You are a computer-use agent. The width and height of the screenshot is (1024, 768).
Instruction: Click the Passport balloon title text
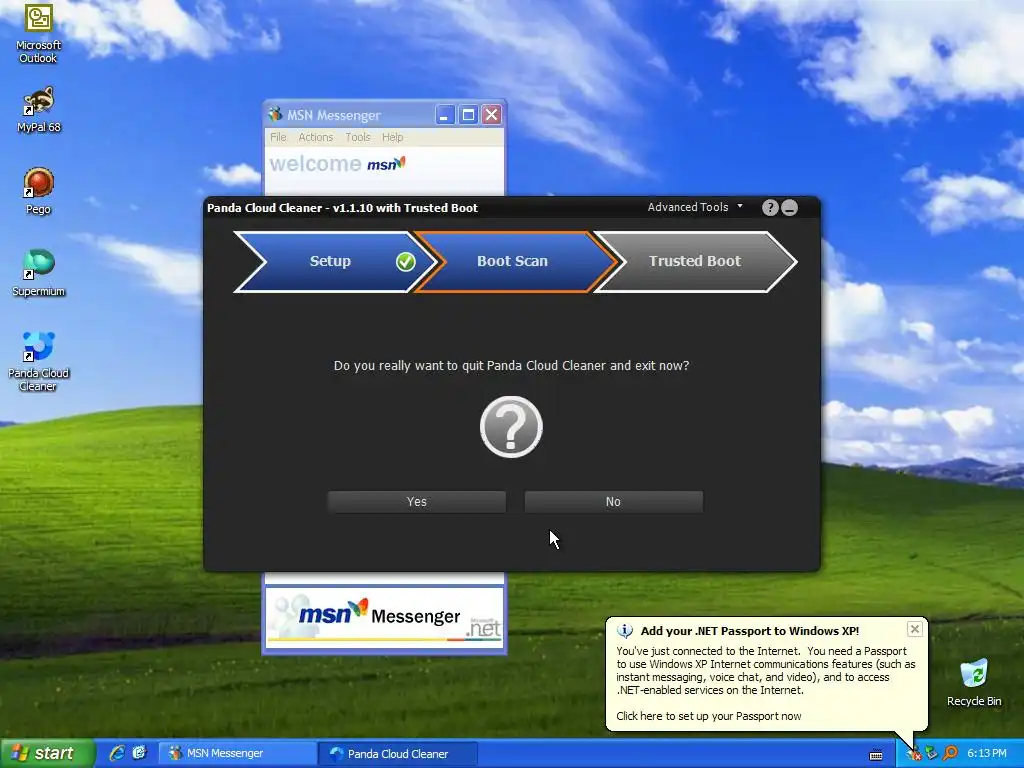tap(750, 631)
